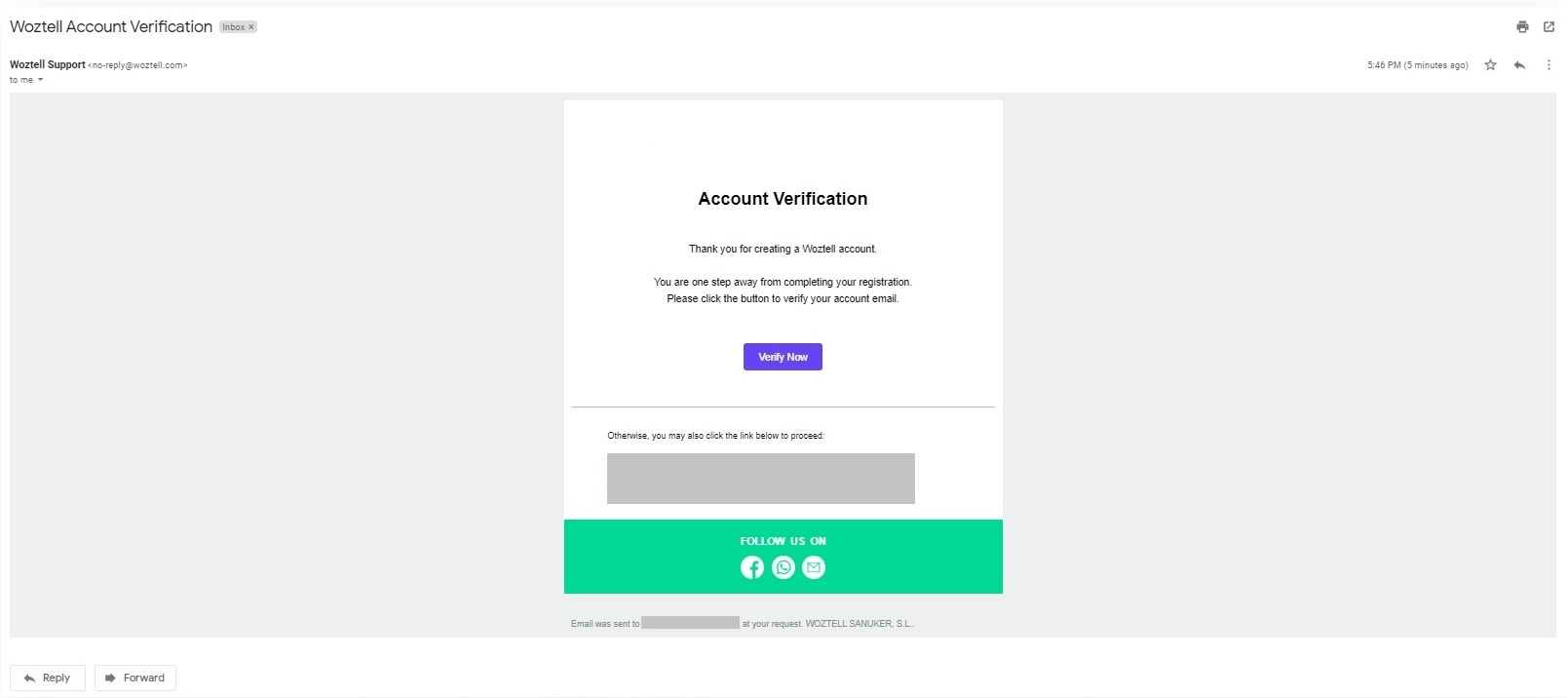This screenshot has width=1568, height=698.
Task: Click the Reply button below the email
Action: coord(47,678)
